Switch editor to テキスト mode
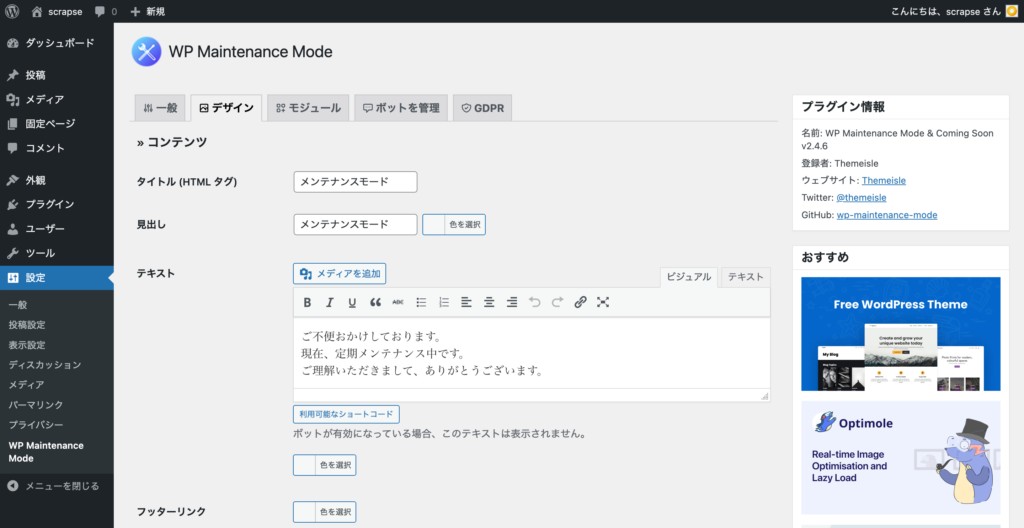Screen dimensions: 1024x528 pyautogui.click(x=746, y=277)
